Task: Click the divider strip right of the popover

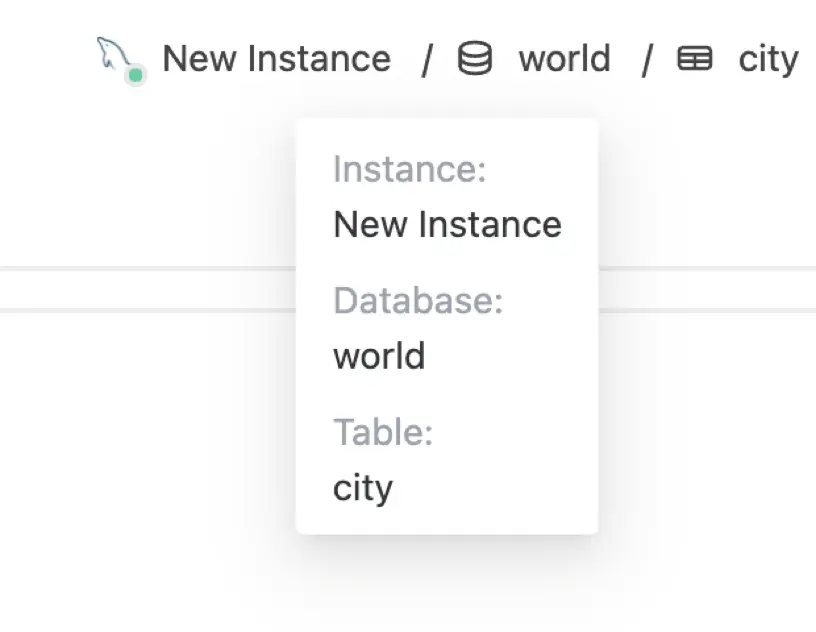Action: [x=707, y=290]
